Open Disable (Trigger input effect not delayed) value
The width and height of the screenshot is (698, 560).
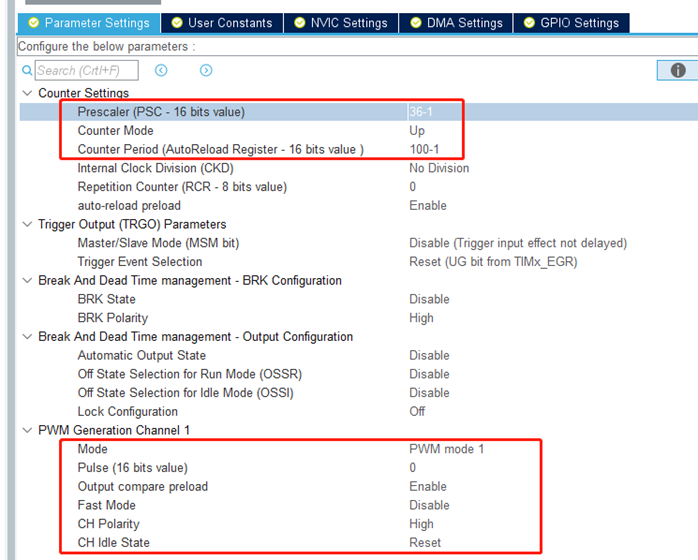click(518, 243)
